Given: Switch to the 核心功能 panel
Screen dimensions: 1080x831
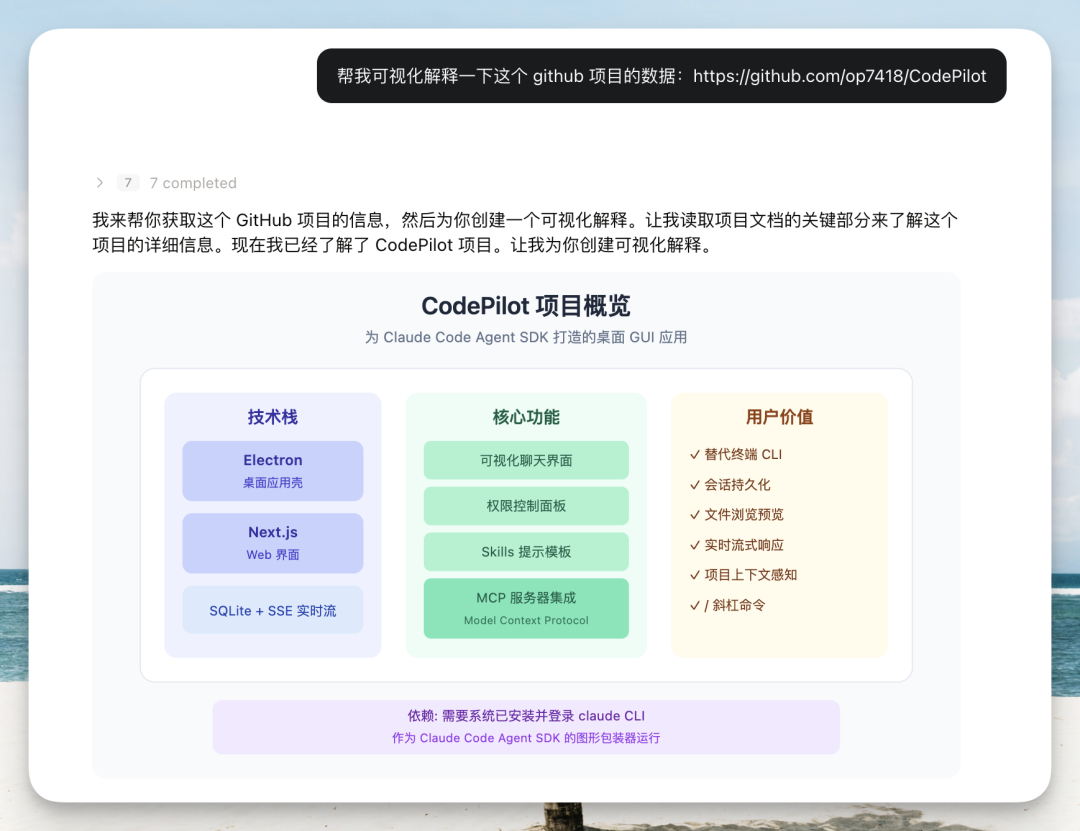Looking at the screenshot, I should pos(526,417).
